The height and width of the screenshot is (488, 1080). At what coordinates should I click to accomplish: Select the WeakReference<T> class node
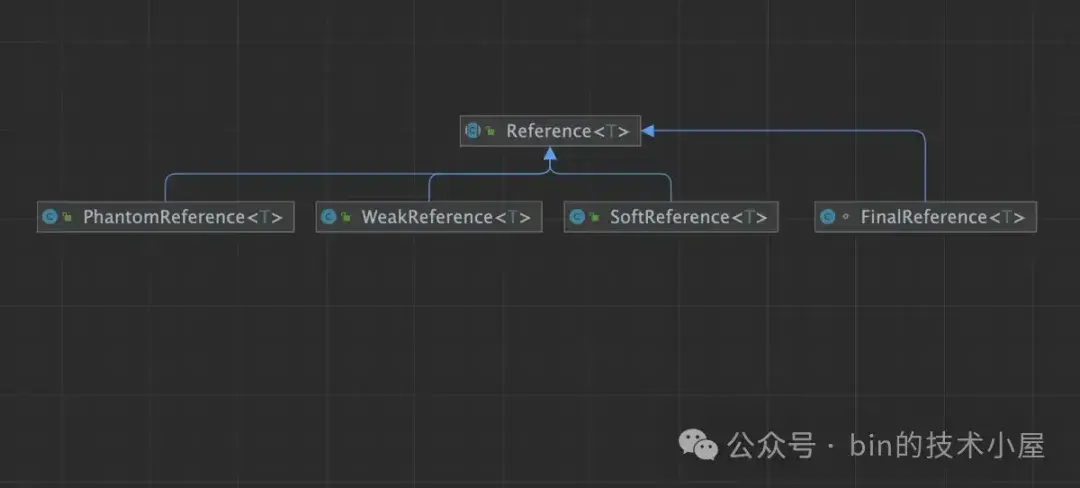[429, 217]
